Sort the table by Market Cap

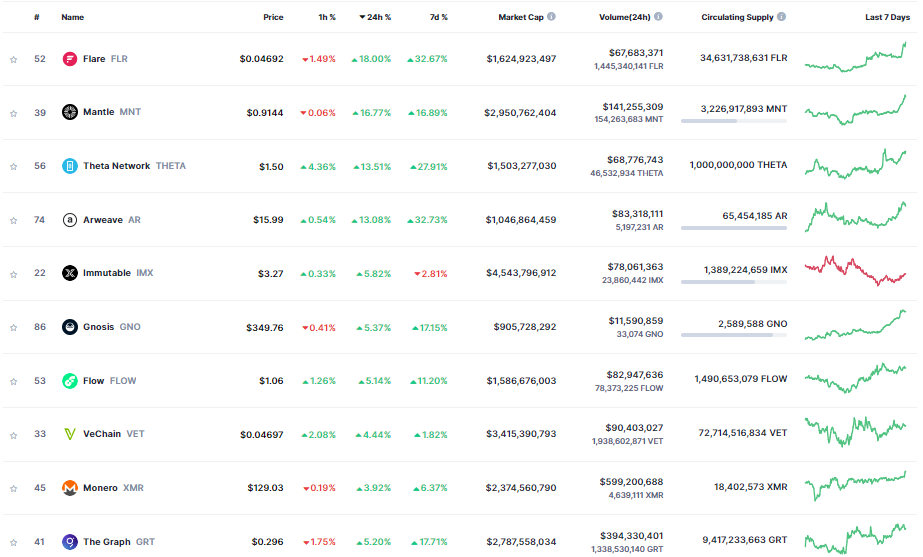point(521,17)
